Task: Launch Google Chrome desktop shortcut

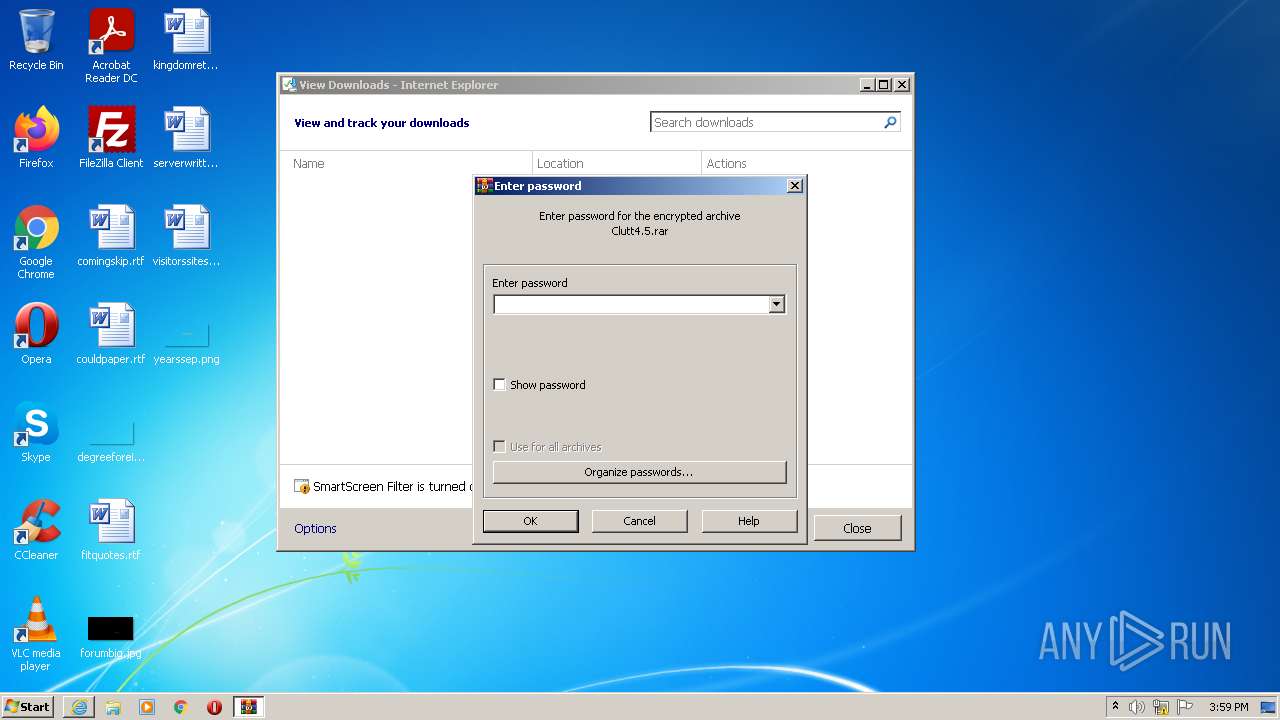Action: click(x=36, y=242)
